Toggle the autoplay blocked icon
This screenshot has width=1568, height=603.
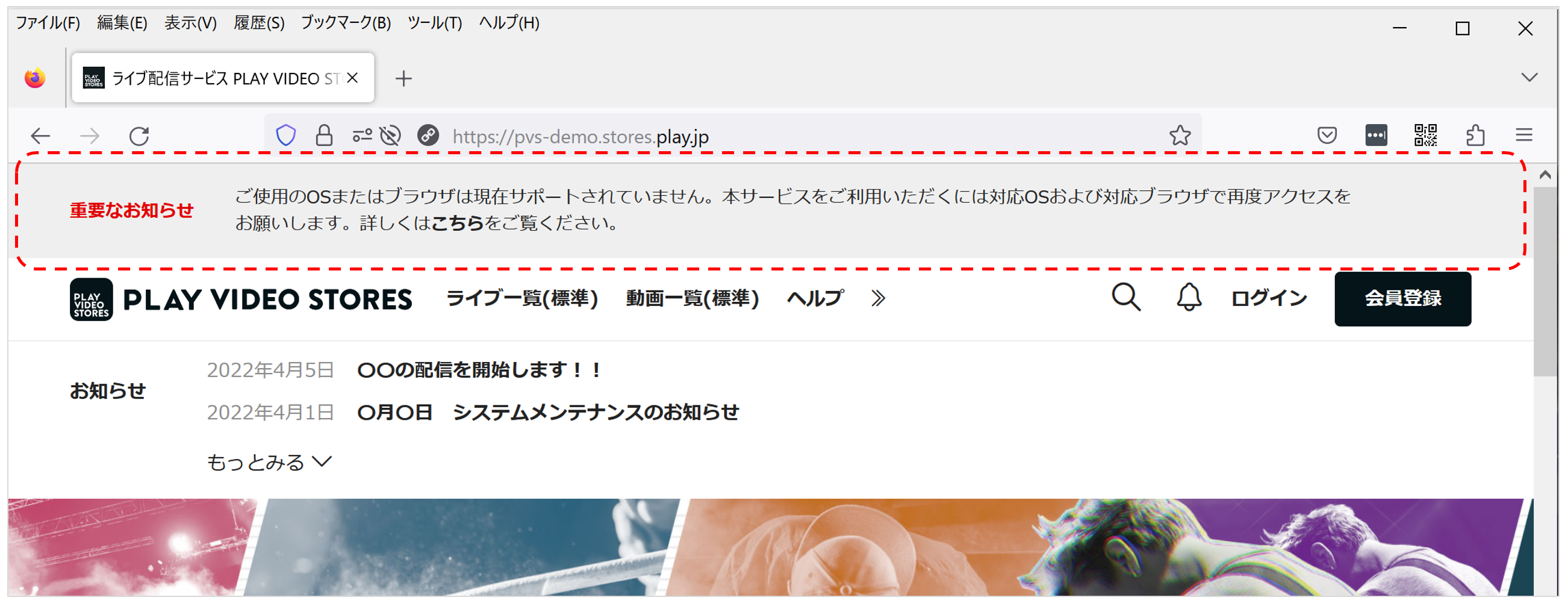390,135
